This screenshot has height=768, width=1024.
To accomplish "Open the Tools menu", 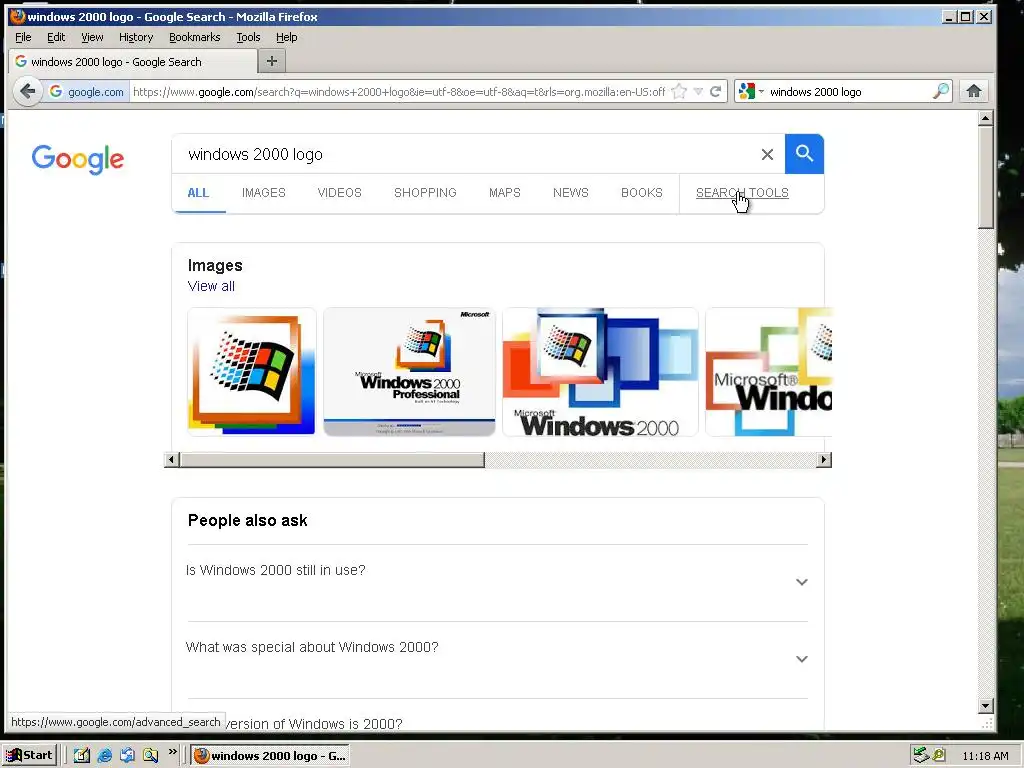I will click(248, 37).
